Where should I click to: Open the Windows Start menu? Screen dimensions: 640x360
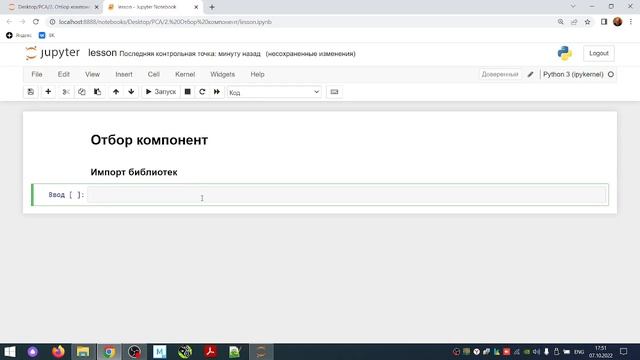[x=9, y=352]
